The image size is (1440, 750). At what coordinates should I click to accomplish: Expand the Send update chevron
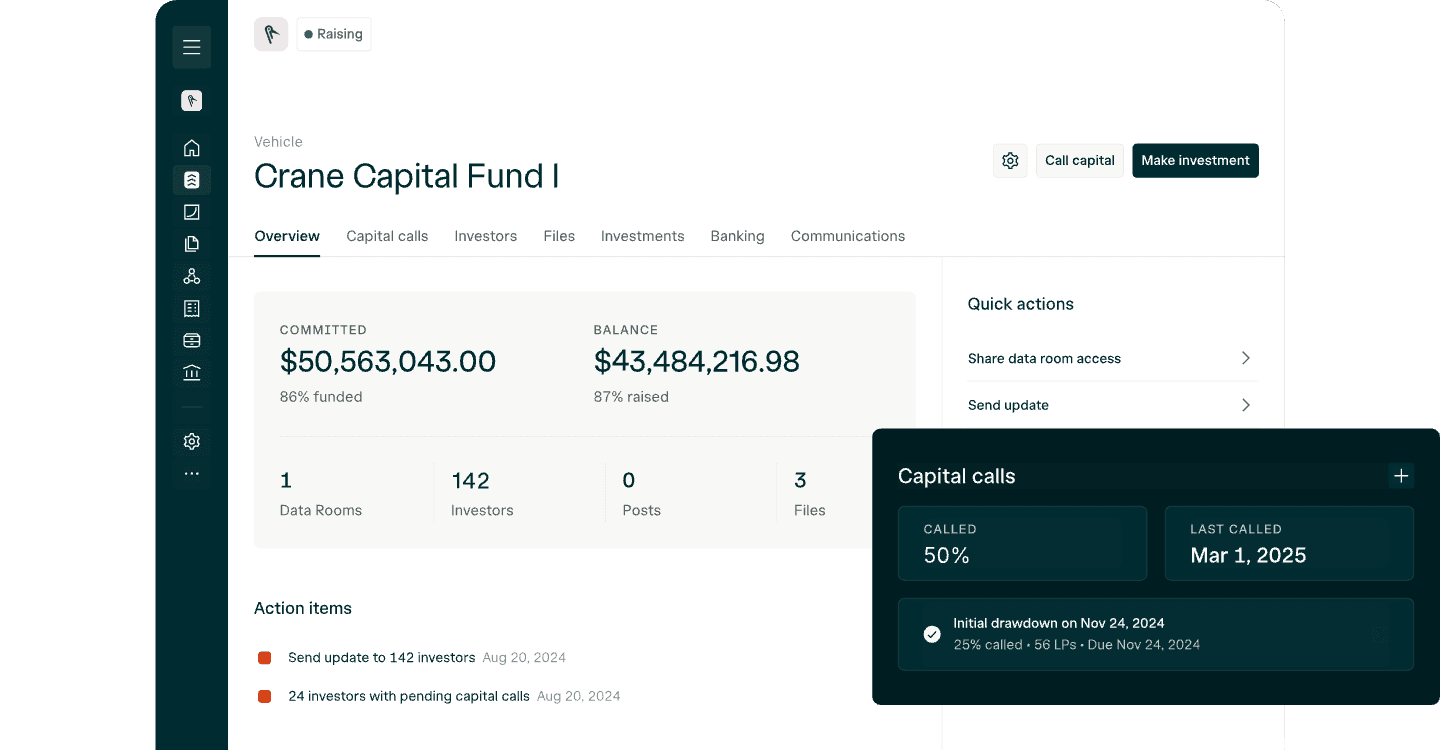[1246, 405]
